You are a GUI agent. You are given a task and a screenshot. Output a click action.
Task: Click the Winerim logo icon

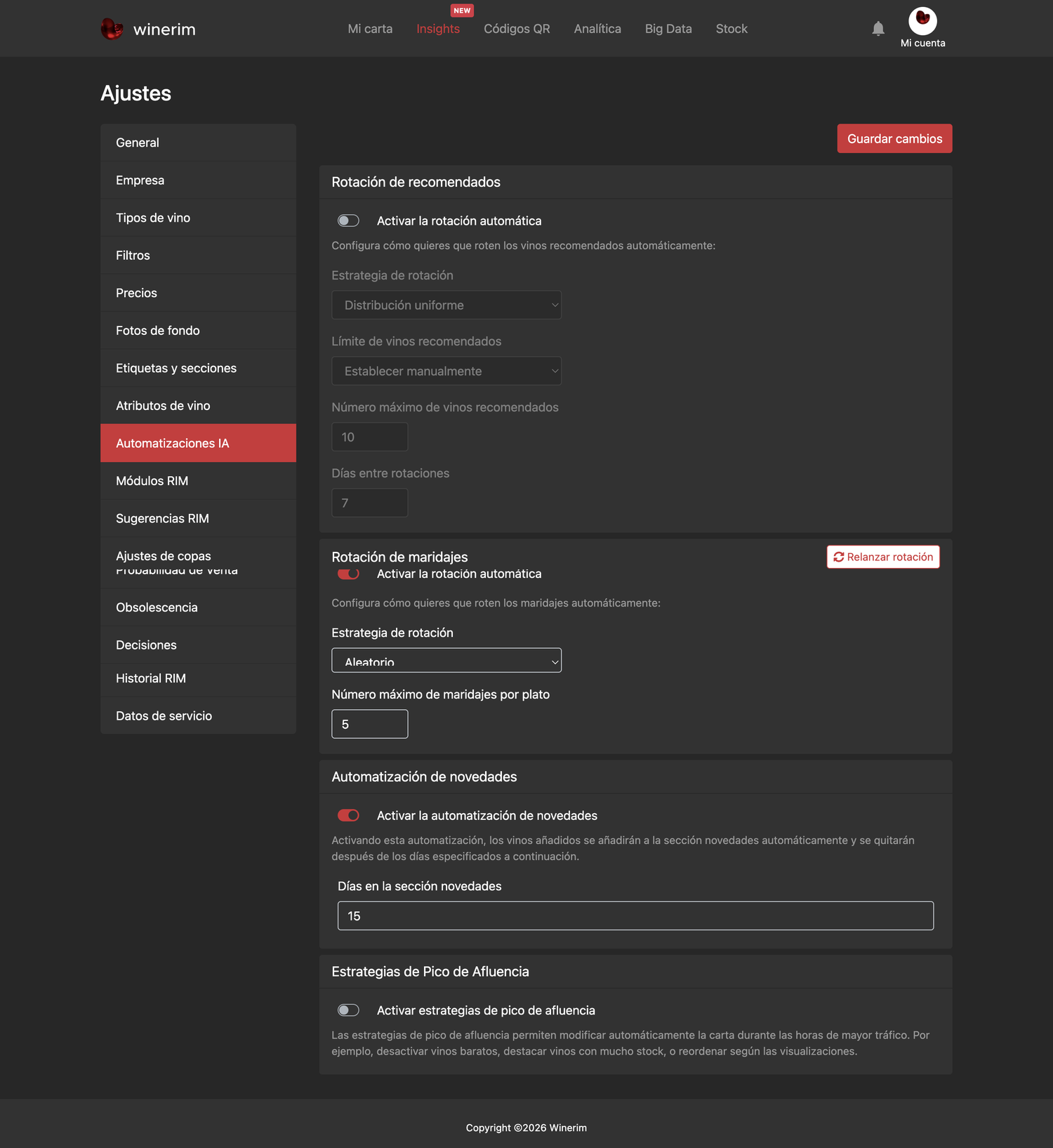point(112,29)
